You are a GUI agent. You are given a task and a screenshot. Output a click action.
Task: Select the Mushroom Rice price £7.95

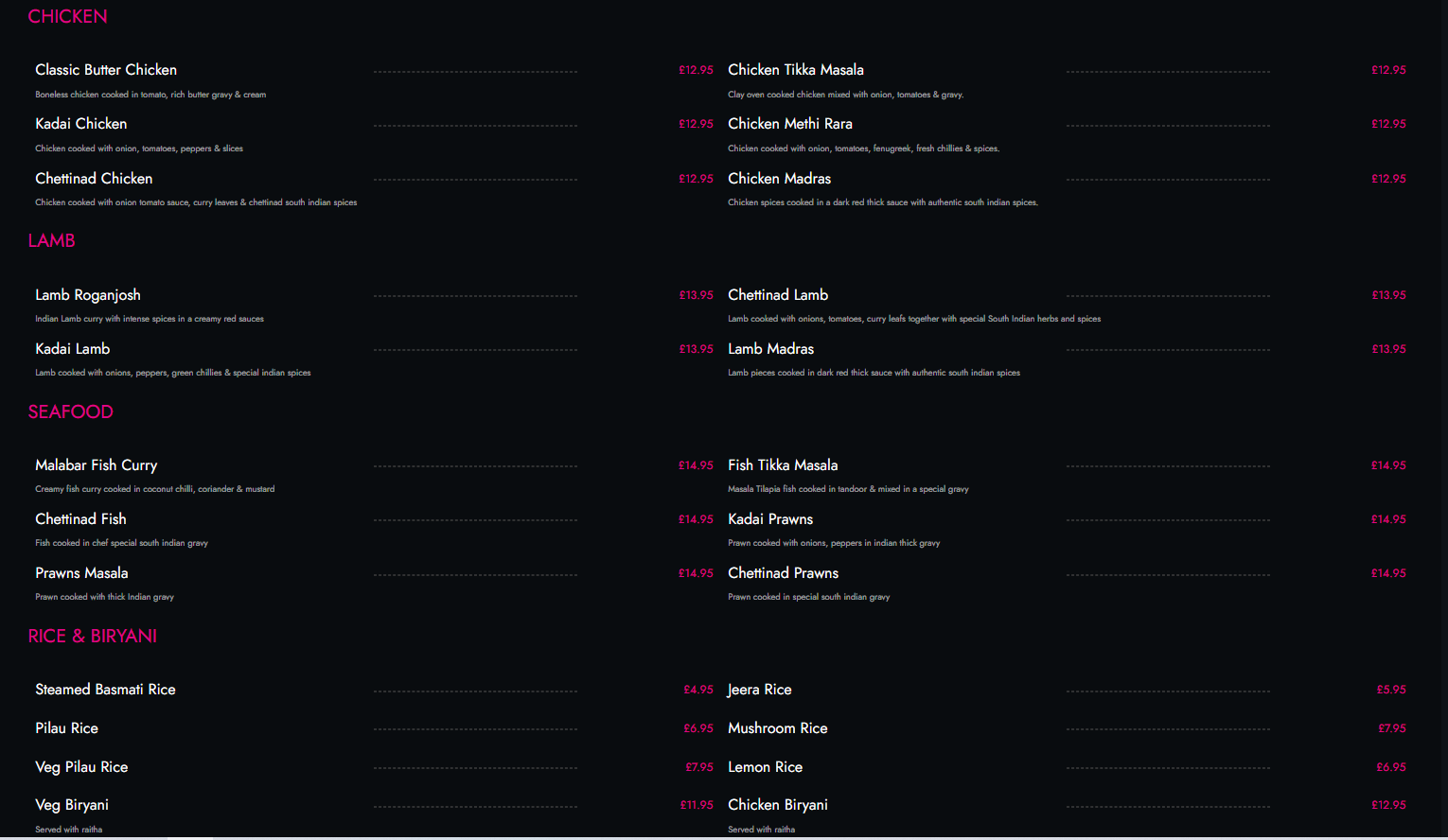coord(1391,728)
